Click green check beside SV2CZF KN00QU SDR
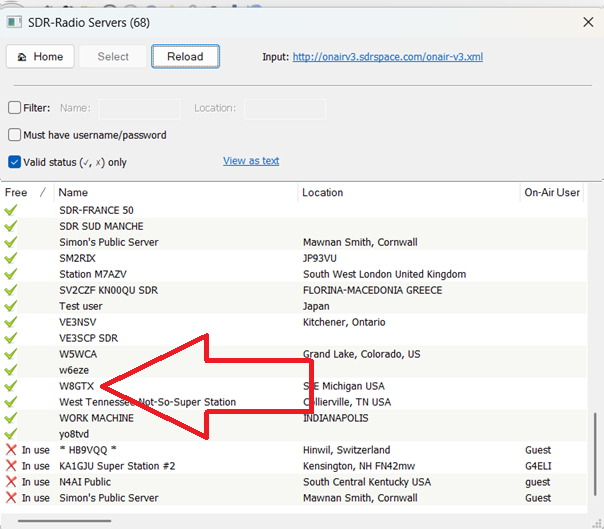Viewport: 604px width, 529px height. tap(11, 290)
